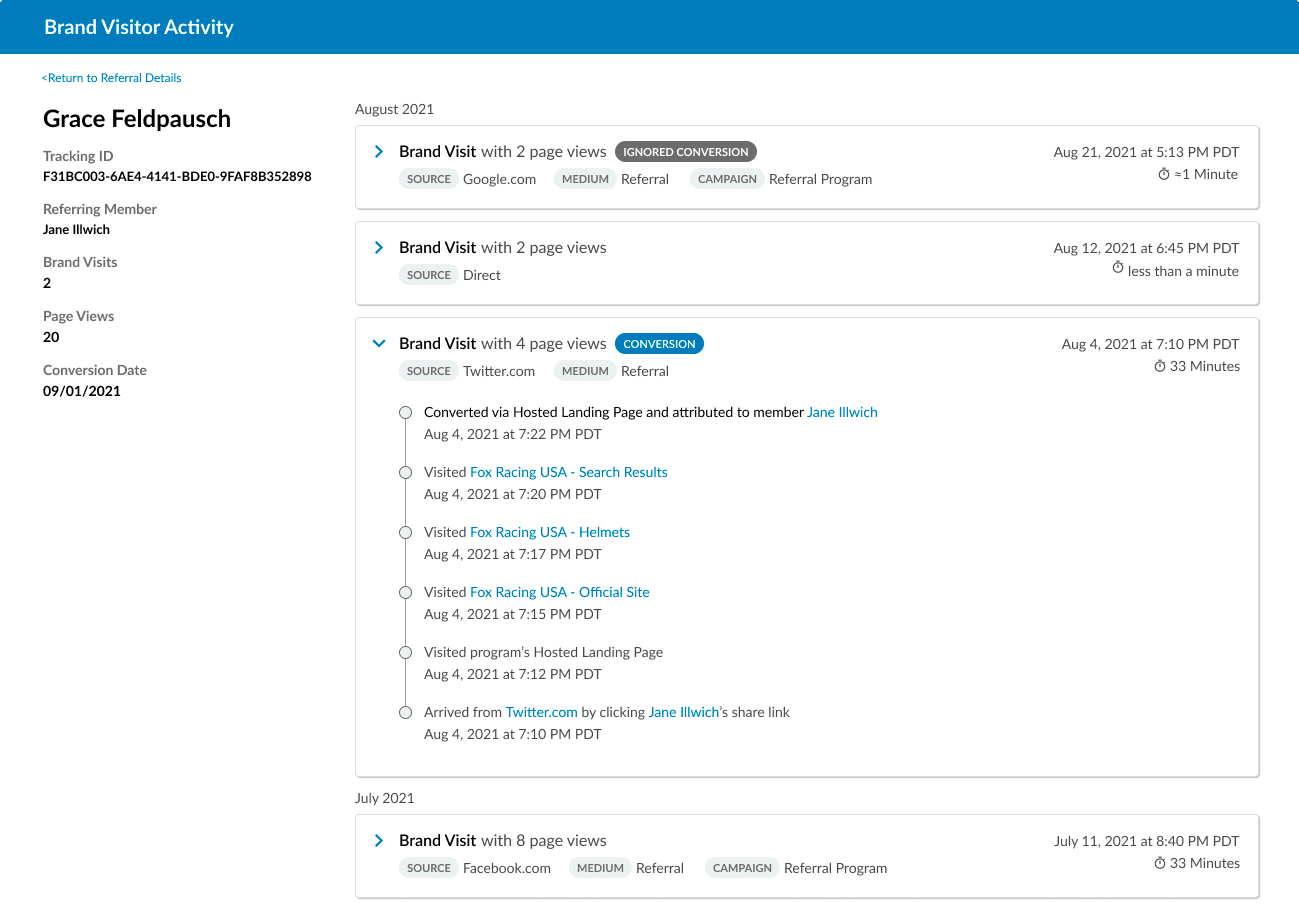Image resolution: width=1299 pixels, height=907 pixels.
Task: Click the Page Views value 20
Action: pos(51,337)
